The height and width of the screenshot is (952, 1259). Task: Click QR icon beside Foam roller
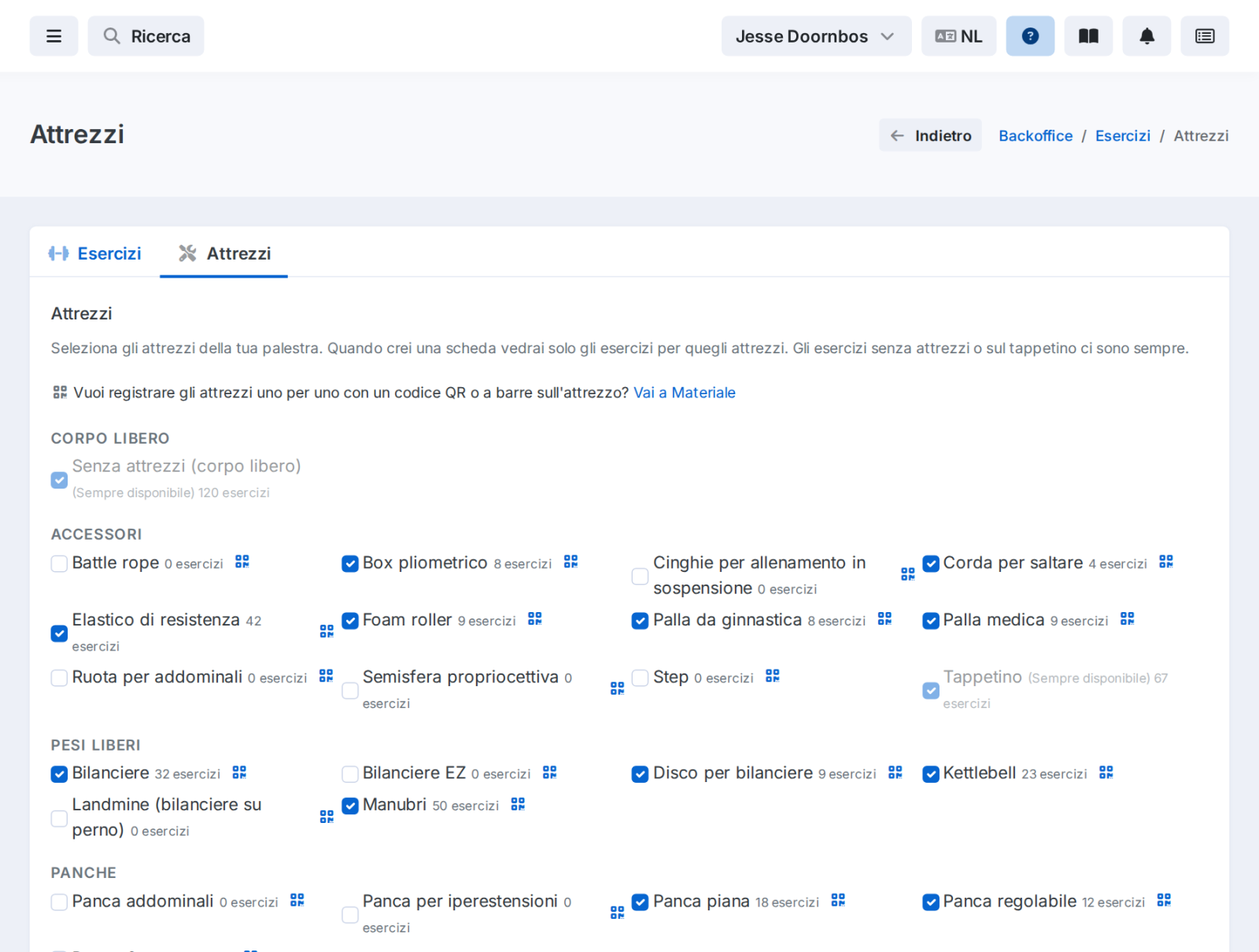tap(535, 619)
